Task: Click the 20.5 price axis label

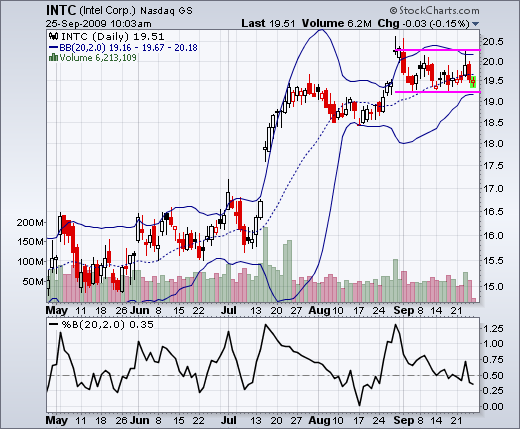Action: click(x=493, y=42)
